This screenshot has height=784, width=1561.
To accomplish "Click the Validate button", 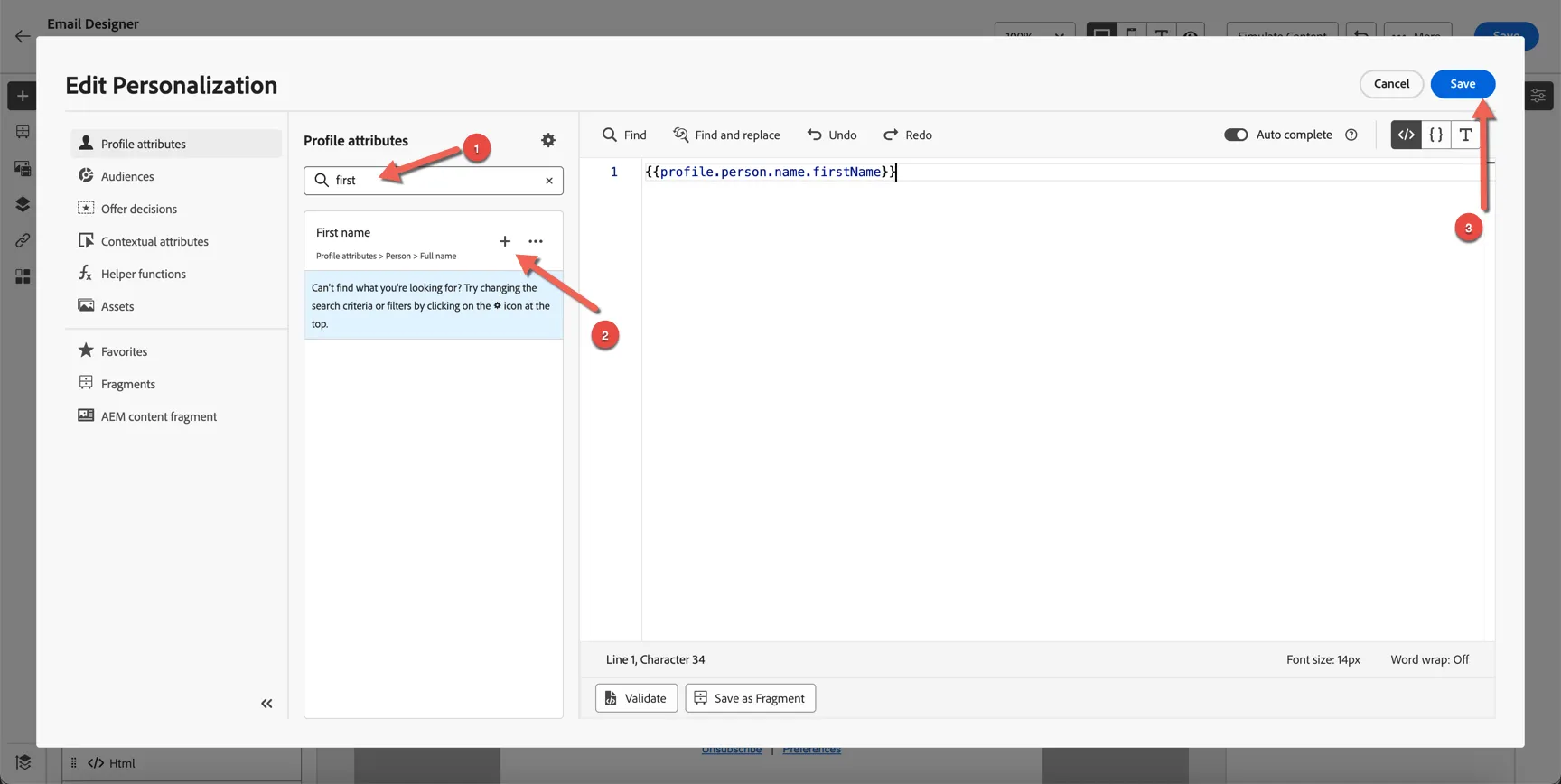I will tap(636, 698).
